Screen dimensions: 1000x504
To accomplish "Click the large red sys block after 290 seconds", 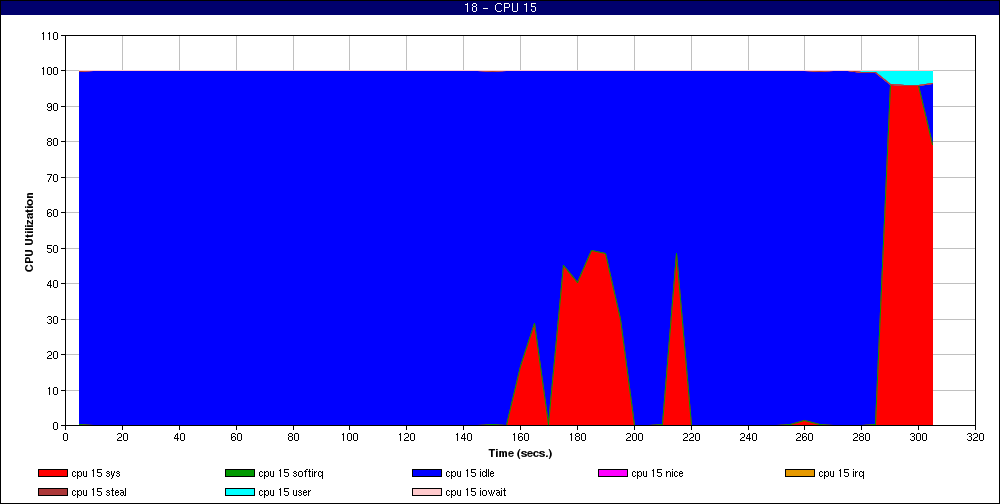I will pos(906,255).
